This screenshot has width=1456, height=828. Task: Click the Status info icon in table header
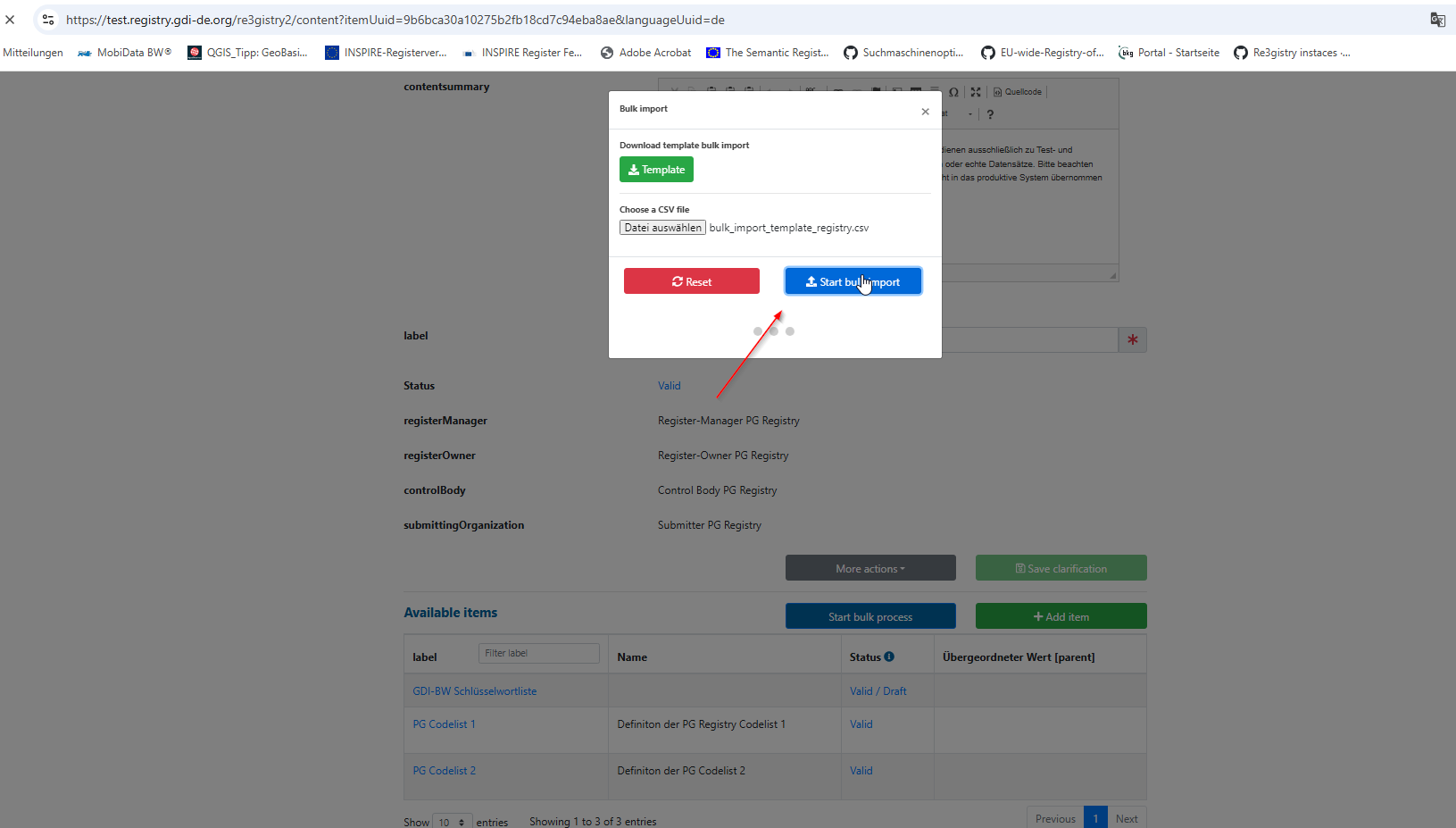click(889, 657)
